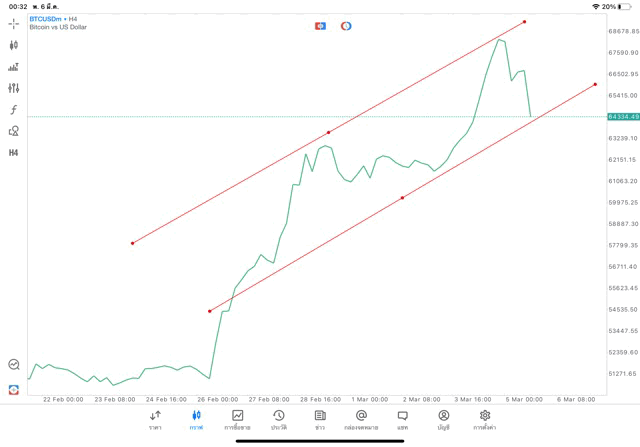
Task: Open the Mailbox tab
Action: click(361, 418)
